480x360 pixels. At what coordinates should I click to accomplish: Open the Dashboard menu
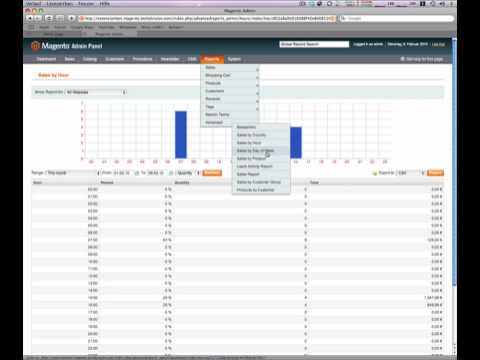[x=46, y=59]
